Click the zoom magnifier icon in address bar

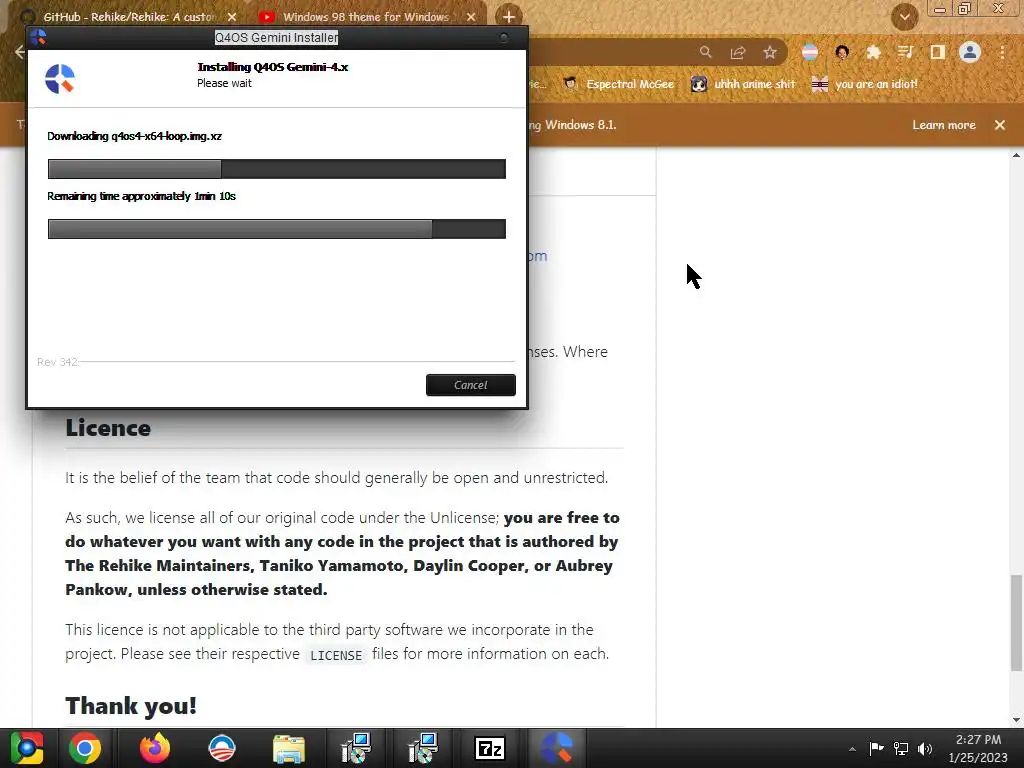point(705,52)
